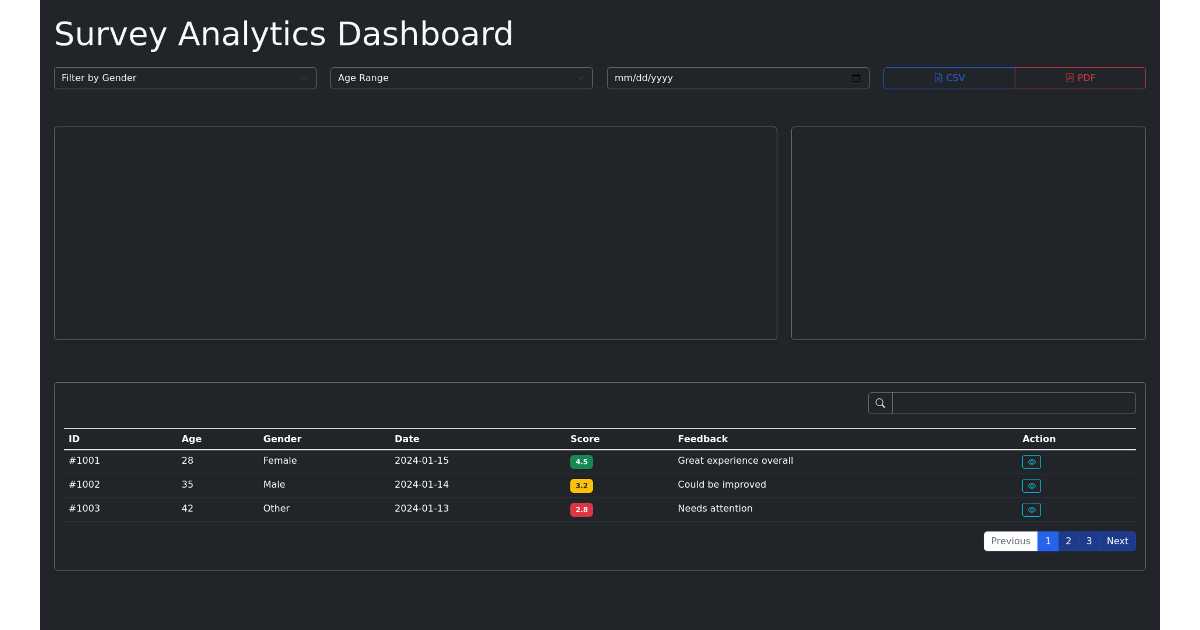Click the green 4.5 score badge

coord(581,462)
